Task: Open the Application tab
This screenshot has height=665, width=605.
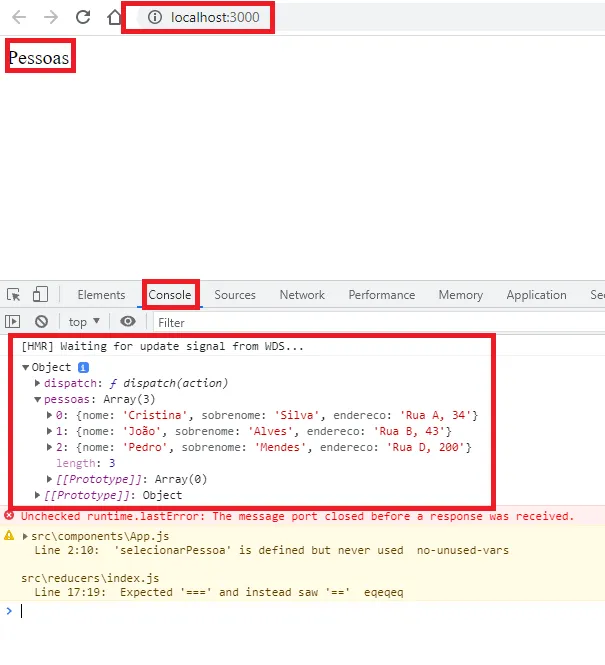Action: pos(536,295)
